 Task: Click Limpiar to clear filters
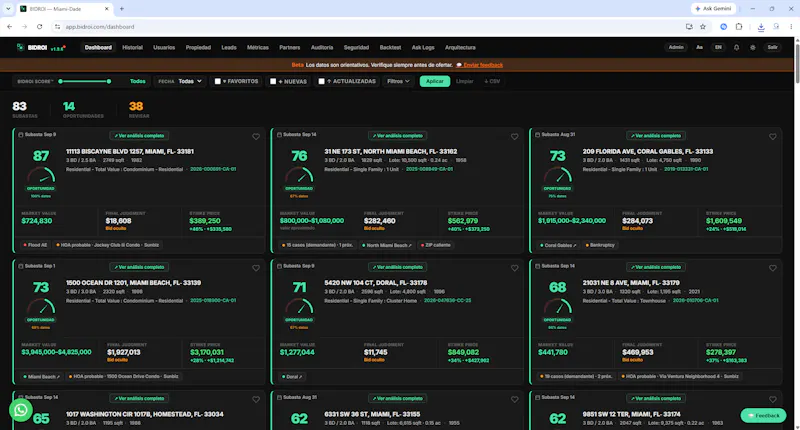464,81
